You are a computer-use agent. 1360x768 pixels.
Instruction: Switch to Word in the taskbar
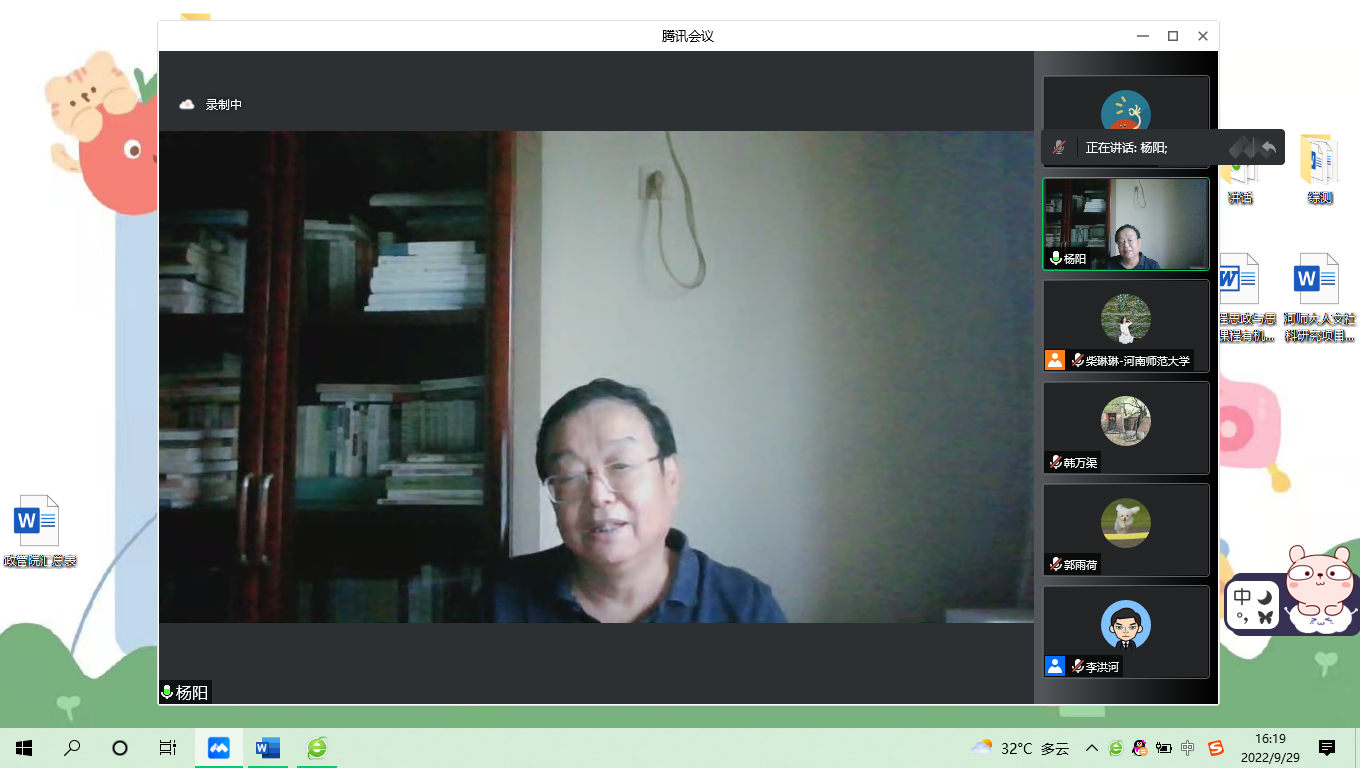tap(267, 748)
